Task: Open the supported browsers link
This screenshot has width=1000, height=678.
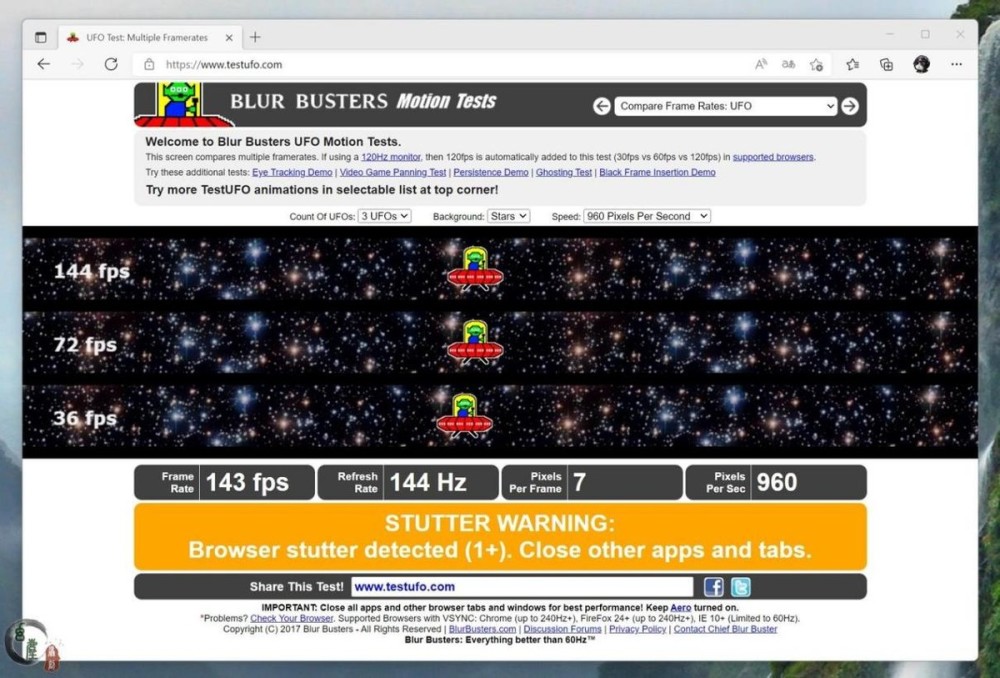Action: [773, 157]
